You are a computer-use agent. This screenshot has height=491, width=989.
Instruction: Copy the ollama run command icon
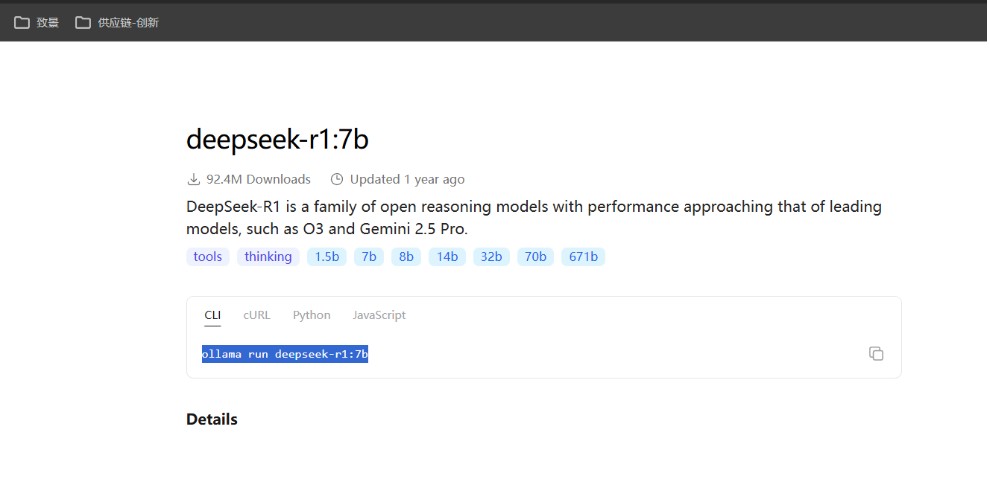(875, 353)
